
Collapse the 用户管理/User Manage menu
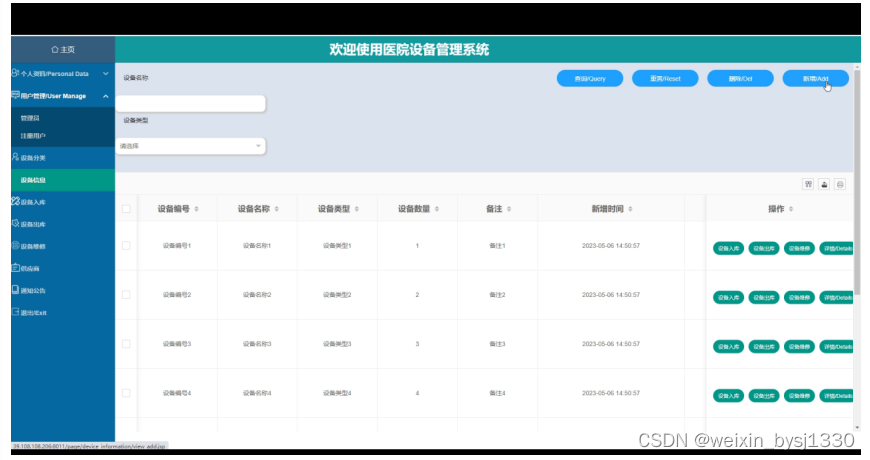[63, 96]
